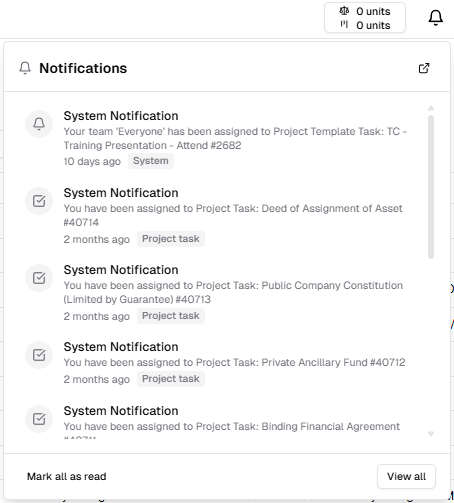The width and height of the screenshot is (454, 503).
Task: Click the bell icon in the top bar
Action: [x=435, y=18]
